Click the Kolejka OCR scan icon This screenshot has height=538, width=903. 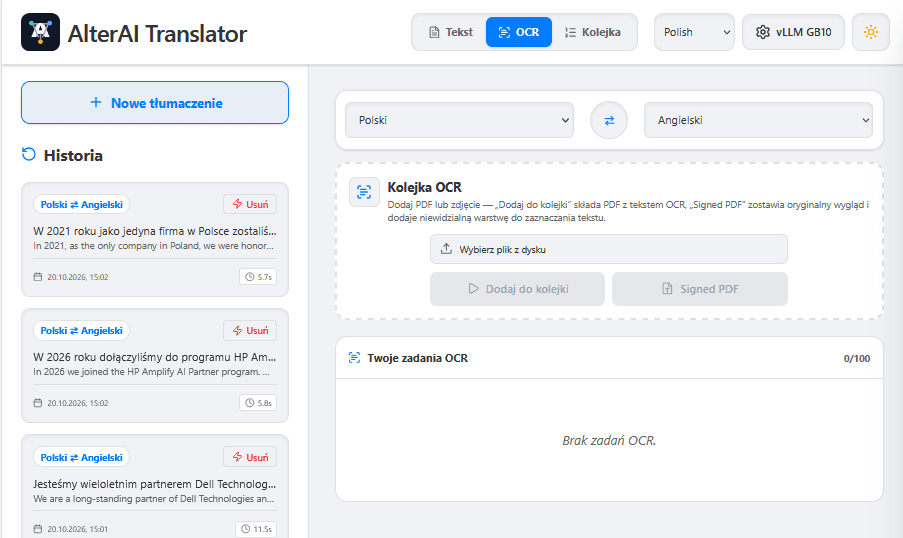point(364,192)
